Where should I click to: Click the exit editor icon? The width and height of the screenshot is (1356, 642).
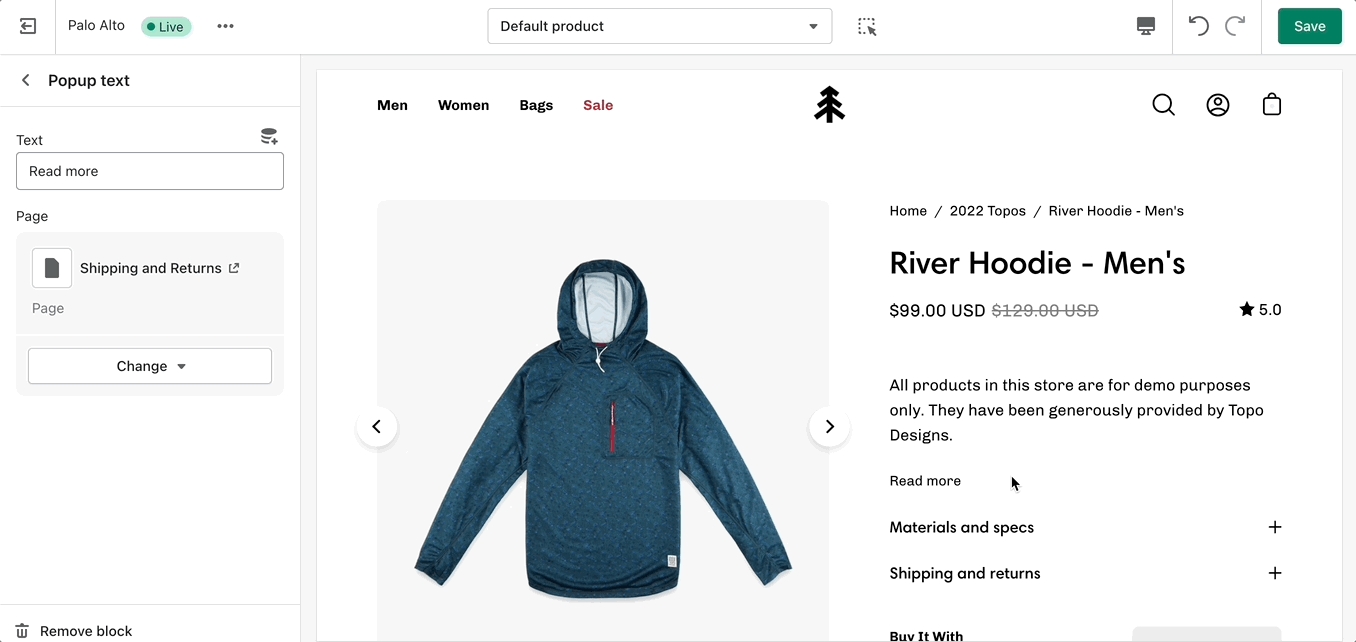click(28, 27)
